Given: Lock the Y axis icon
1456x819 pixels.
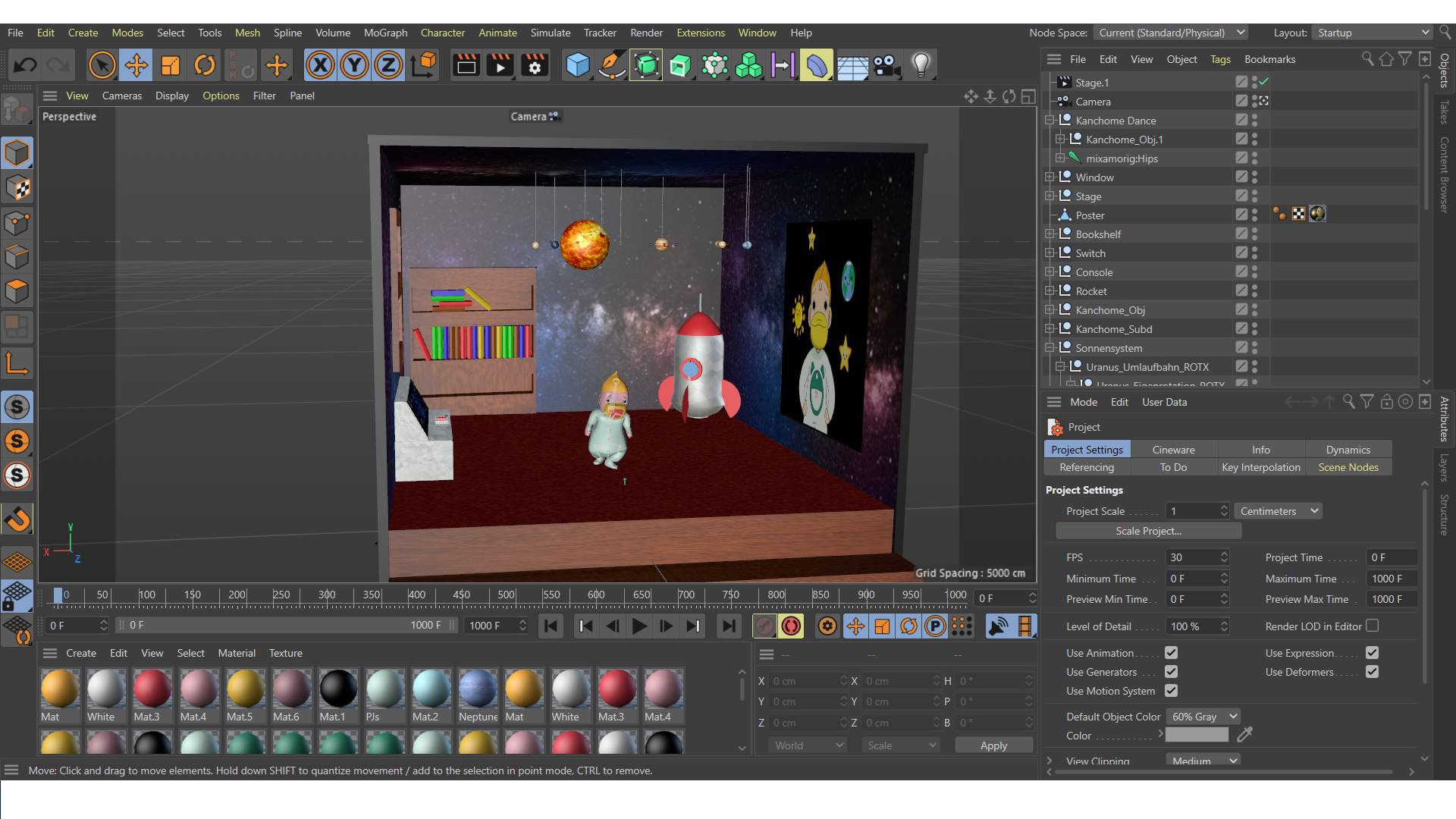Looking at the screenshot, I should 353,64.
